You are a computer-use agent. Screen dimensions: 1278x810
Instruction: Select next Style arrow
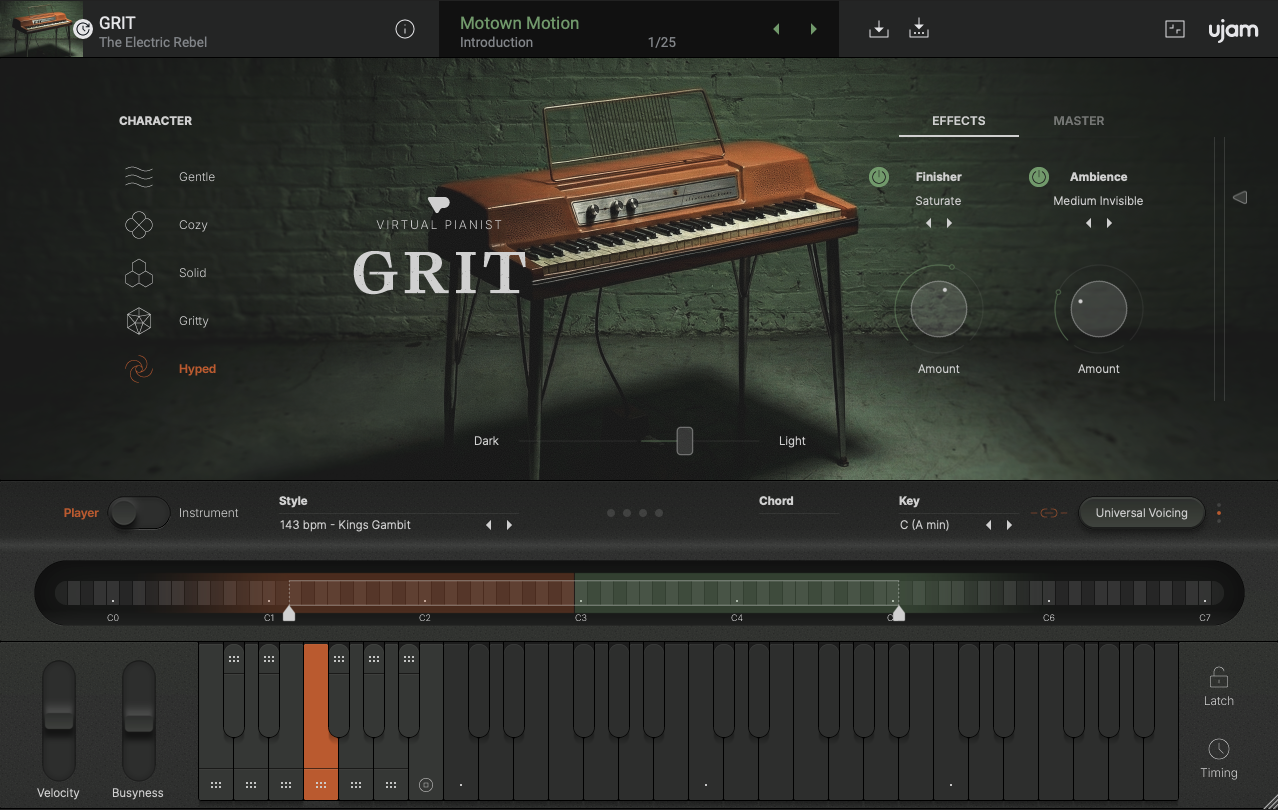[509, 525]
